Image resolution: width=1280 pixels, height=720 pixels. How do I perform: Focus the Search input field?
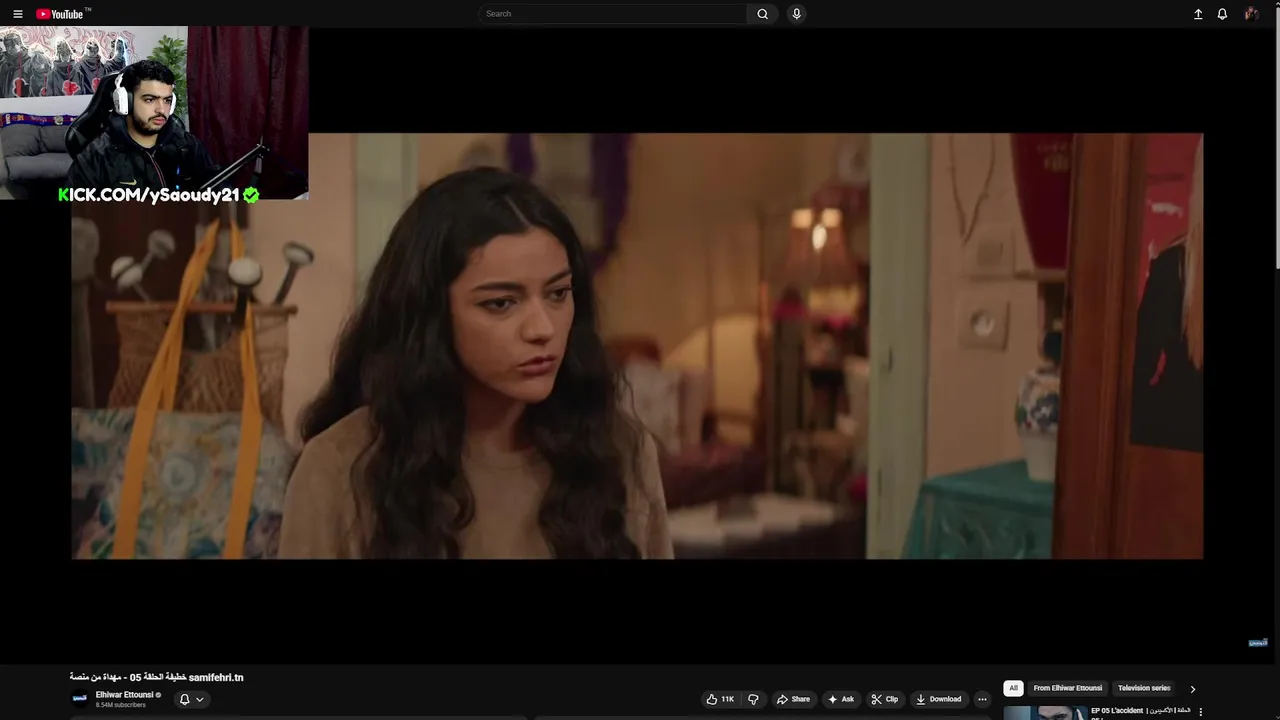(612, 14)
